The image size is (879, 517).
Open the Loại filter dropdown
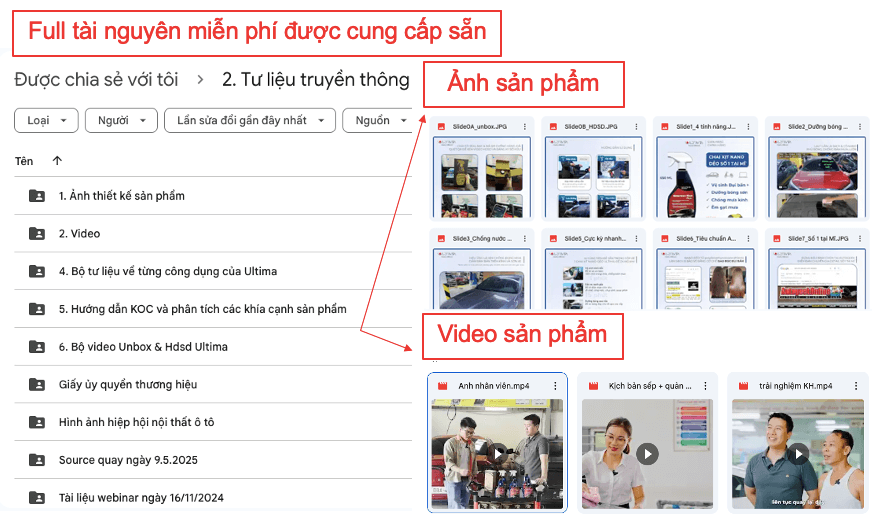click(46, 121)
